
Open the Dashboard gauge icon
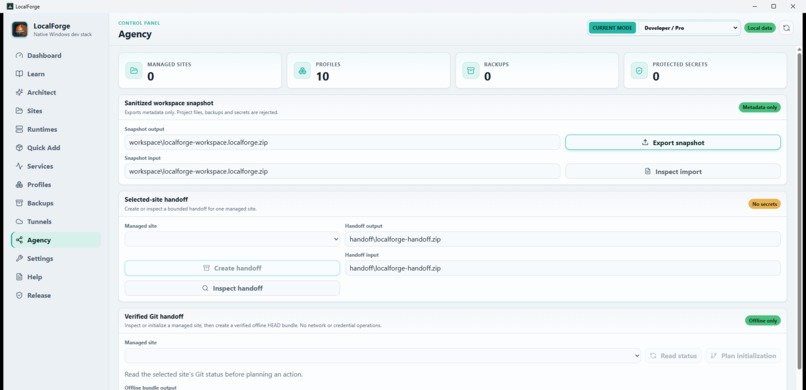(x=19, y=55)
